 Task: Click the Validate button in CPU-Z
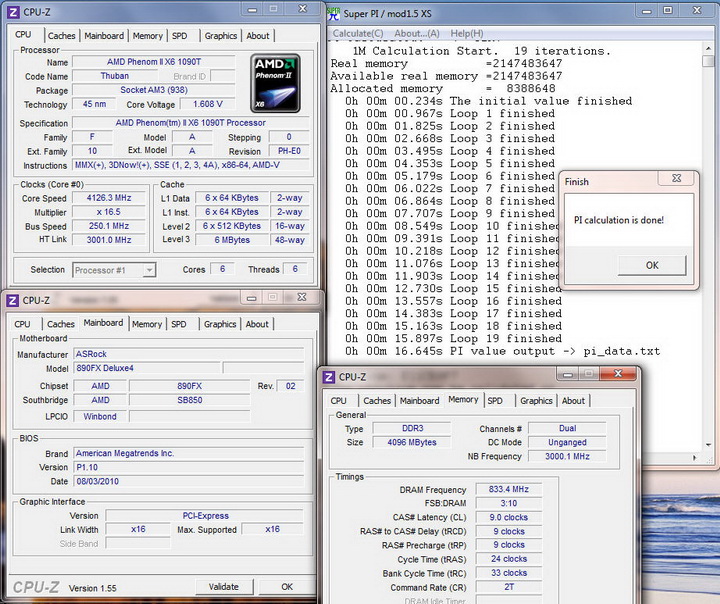(x=224, y=587)
